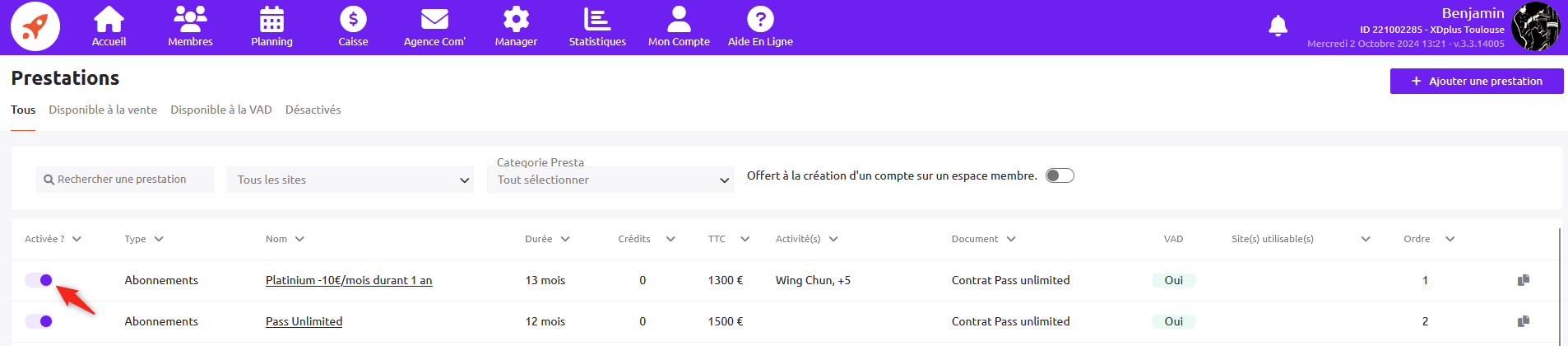This screenshot has height=346, width=1568.
Task: Open the Caisse dollar icon
Action: click(x=353, y=20)
